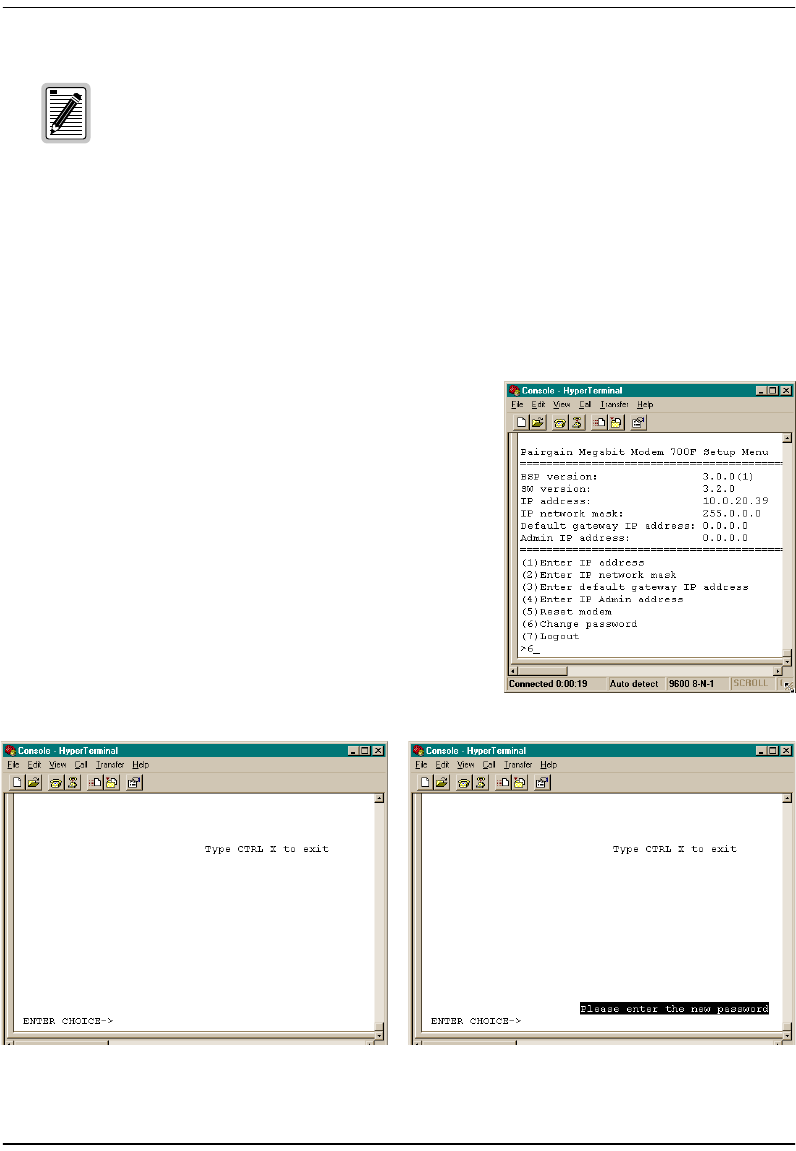Click horizontal scroll-right arrow in Setup Menu window
Screen dimensions: 796x1151
click(778, 671)
